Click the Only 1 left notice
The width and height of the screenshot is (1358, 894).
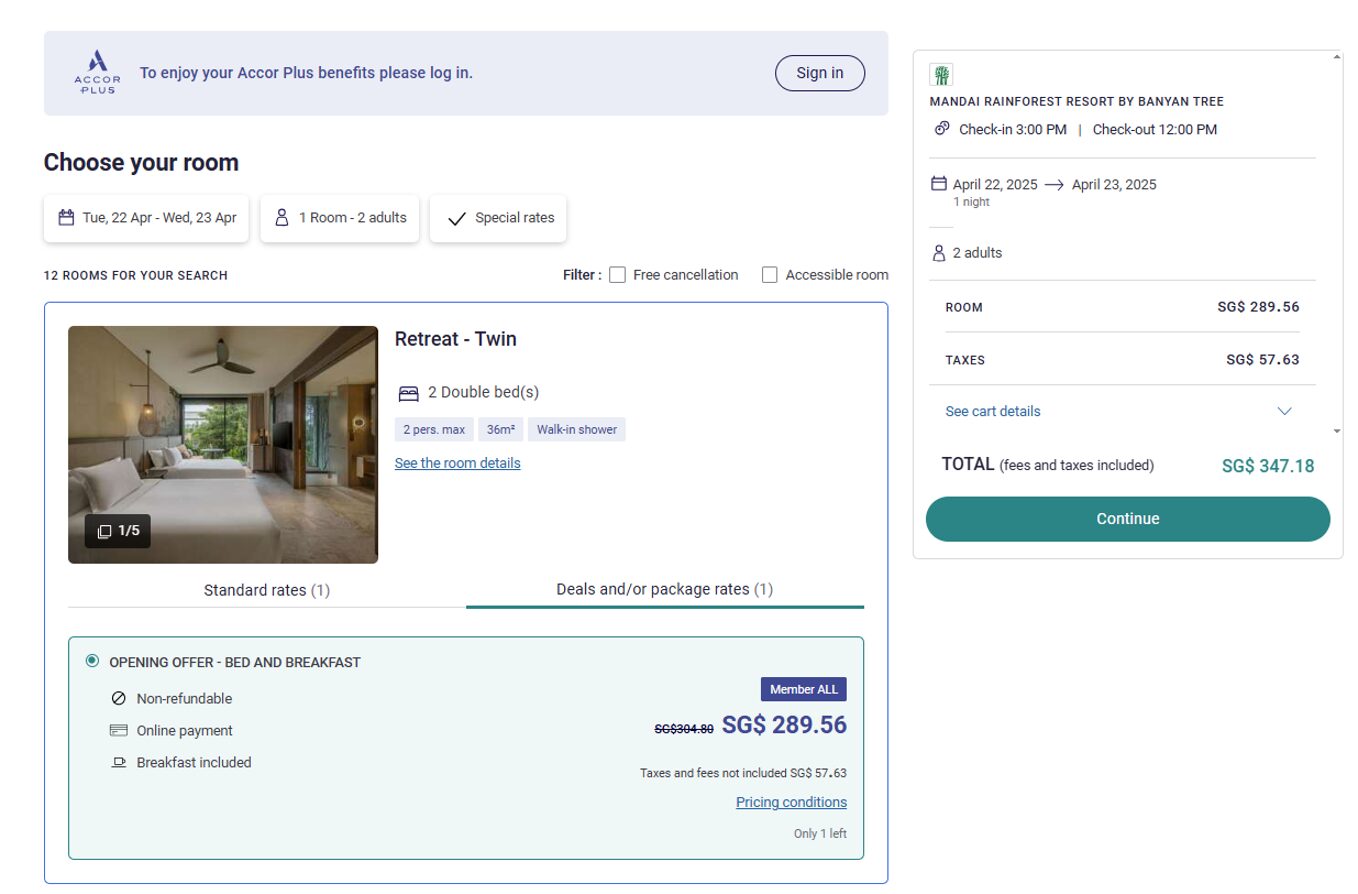820,834
